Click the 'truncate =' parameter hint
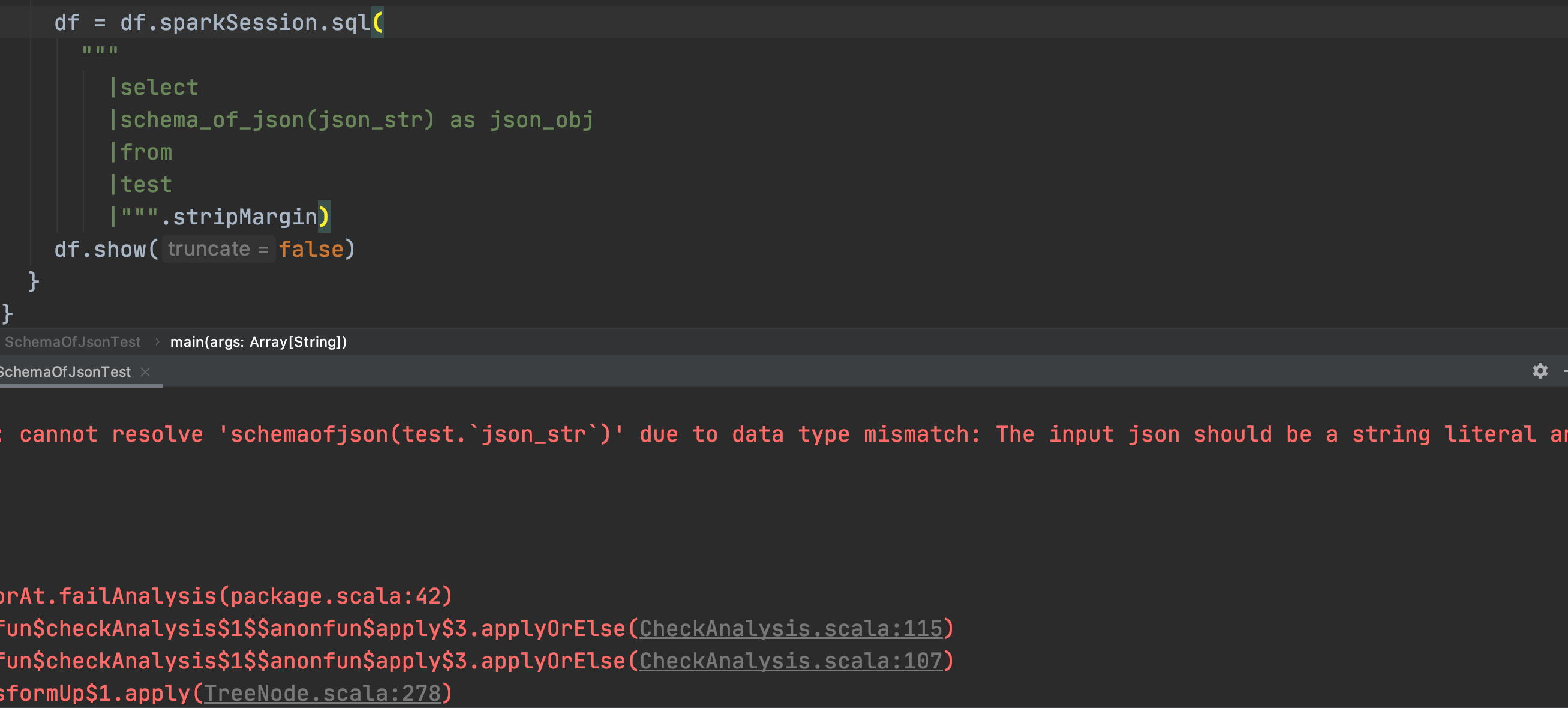This screenshot has height=708, width=1568. (218, 249)
